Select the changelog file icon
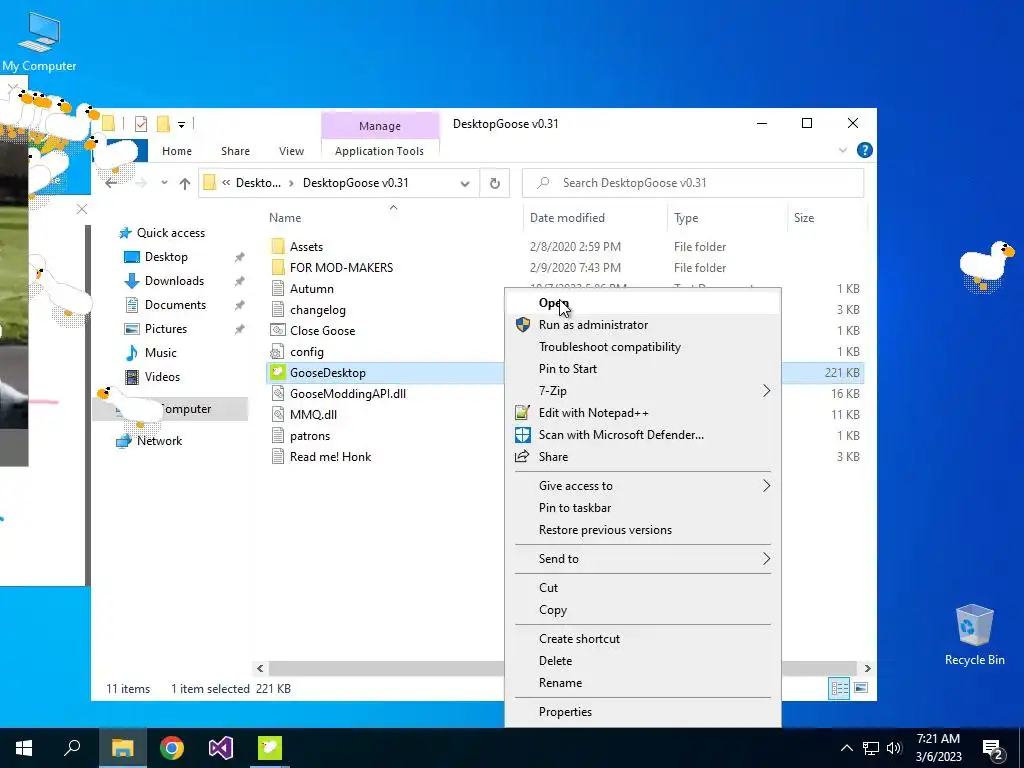The image size is (1024, 768). (278, 310)
